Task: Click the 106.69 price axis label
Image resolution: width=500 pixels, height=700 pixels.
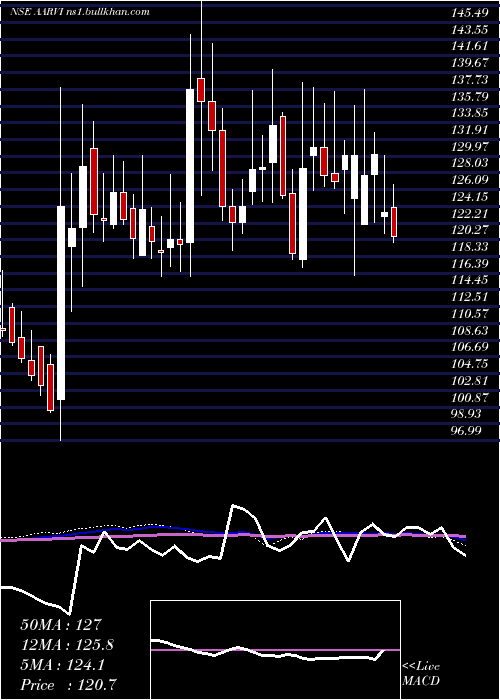Action: [469, 347]
